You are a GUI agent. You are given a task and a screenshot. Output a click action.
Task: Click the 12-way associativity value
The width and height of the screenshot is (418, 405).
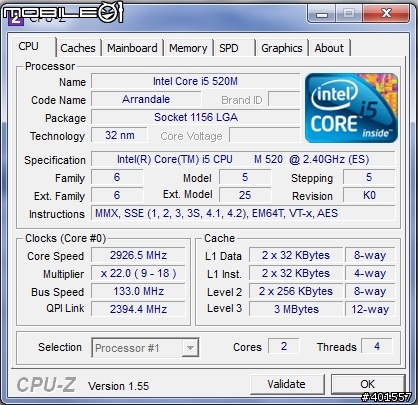pyautogui.click(x=370, y=309)
